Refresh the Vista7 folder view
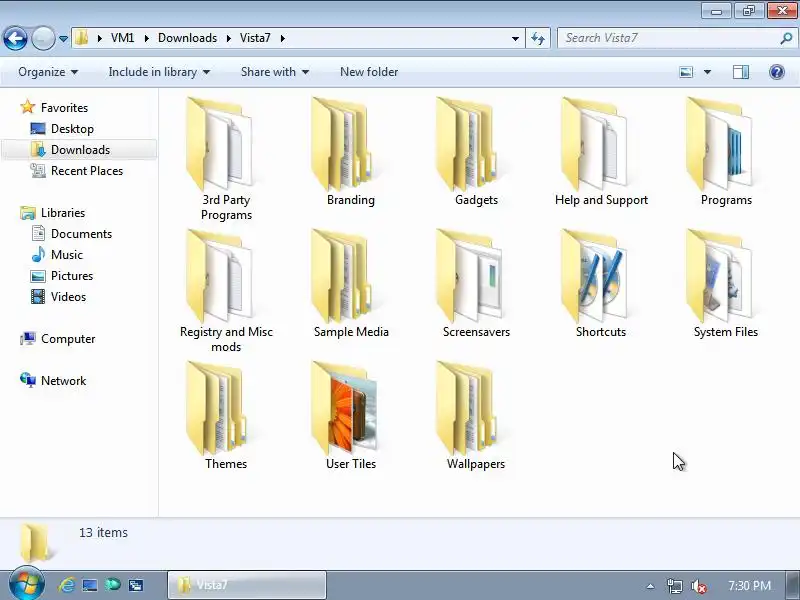Viewport: 800px width, 600px height. [538, 38]
